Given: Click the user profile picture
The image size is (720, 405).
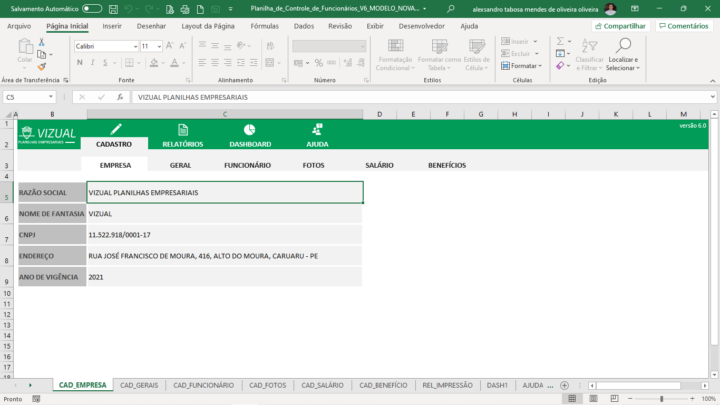Looking at the screenshot, I should click(x=610, y=8).
